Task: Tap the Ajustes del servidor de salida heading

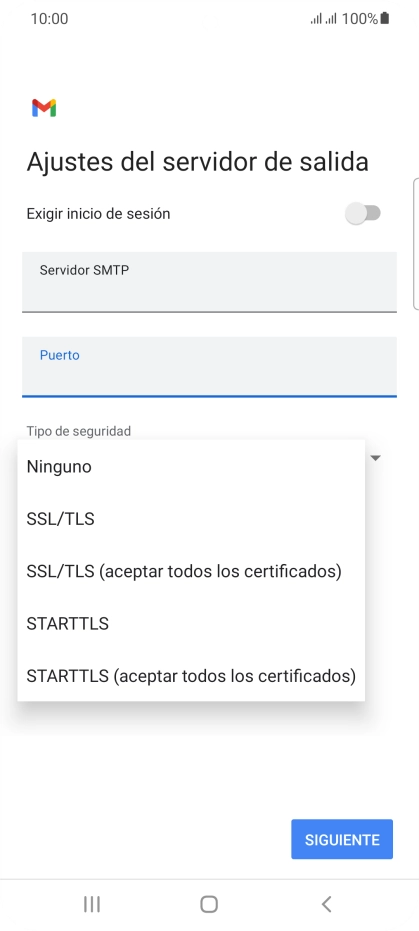Action: pyautogui.click(x=198, y=162)
